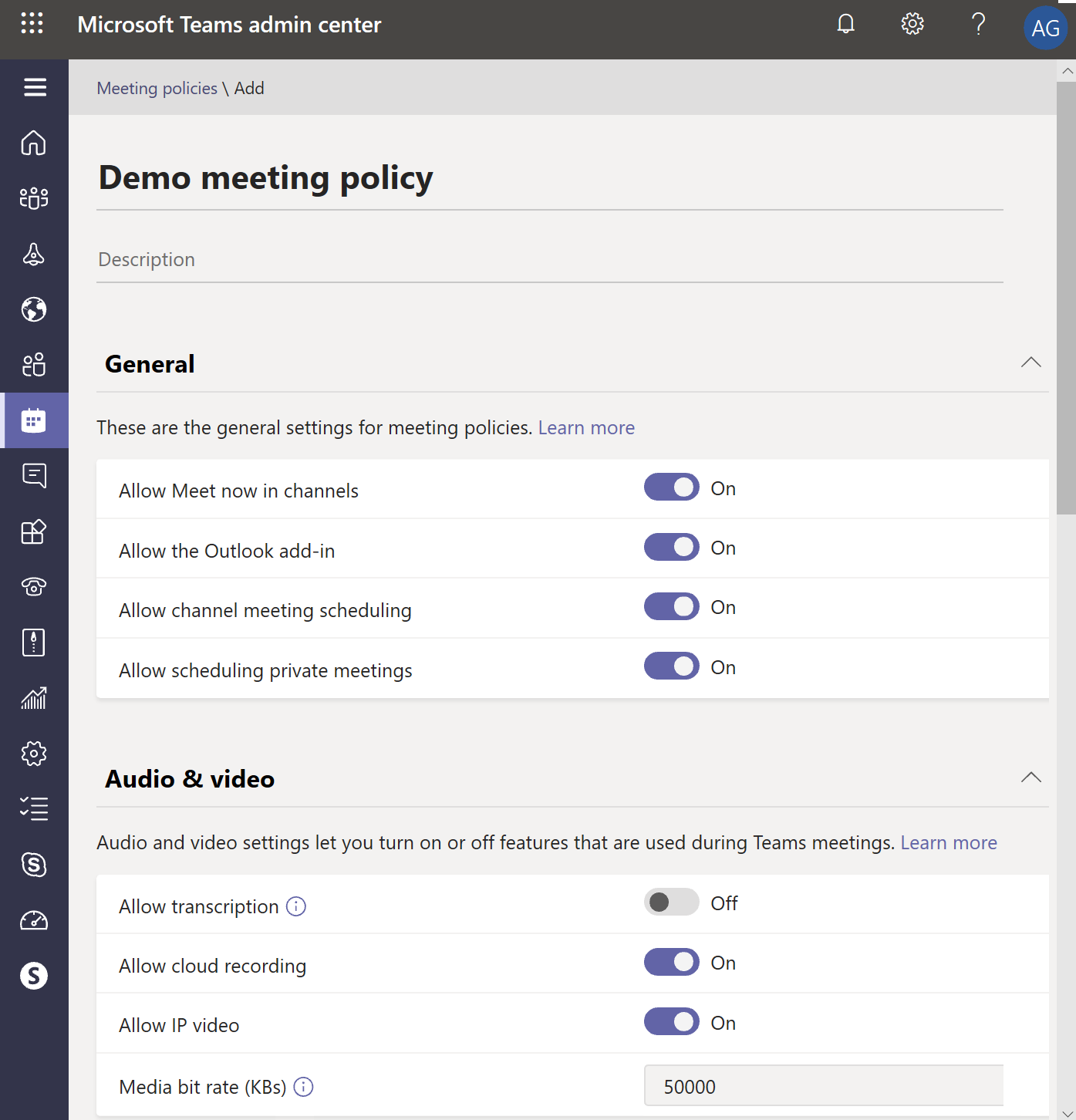Click Learn more link under General
Viewport: 1076px width, 1120px height.
click(586, 428)
